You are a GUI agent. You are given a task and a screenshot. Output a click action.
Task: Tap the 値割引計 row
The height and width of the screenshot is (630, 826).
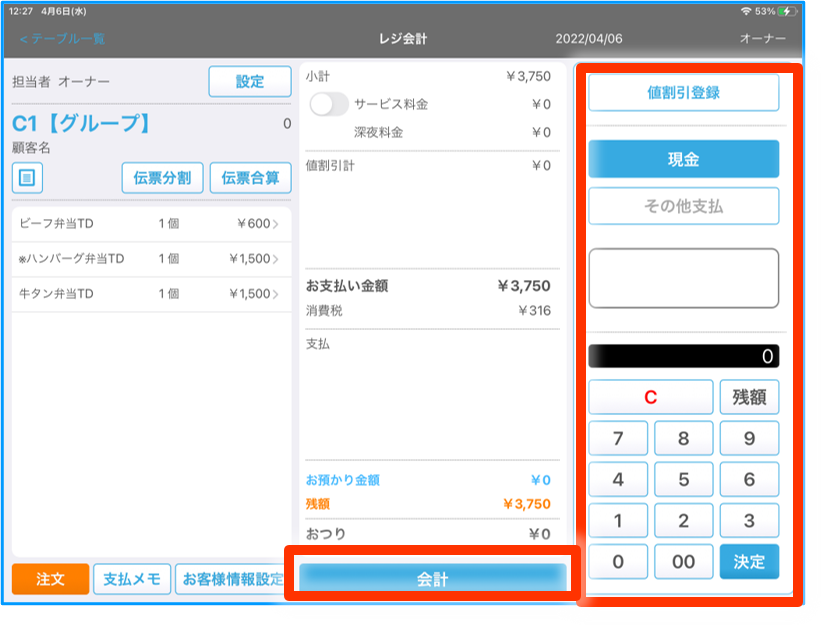[x=432, y=165]
